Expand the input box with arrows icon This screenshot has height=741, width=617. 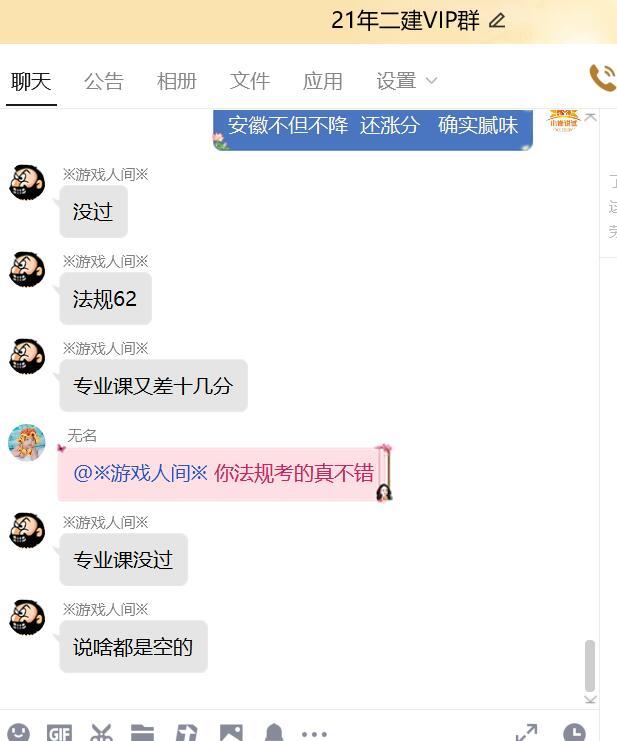(526, 733)
